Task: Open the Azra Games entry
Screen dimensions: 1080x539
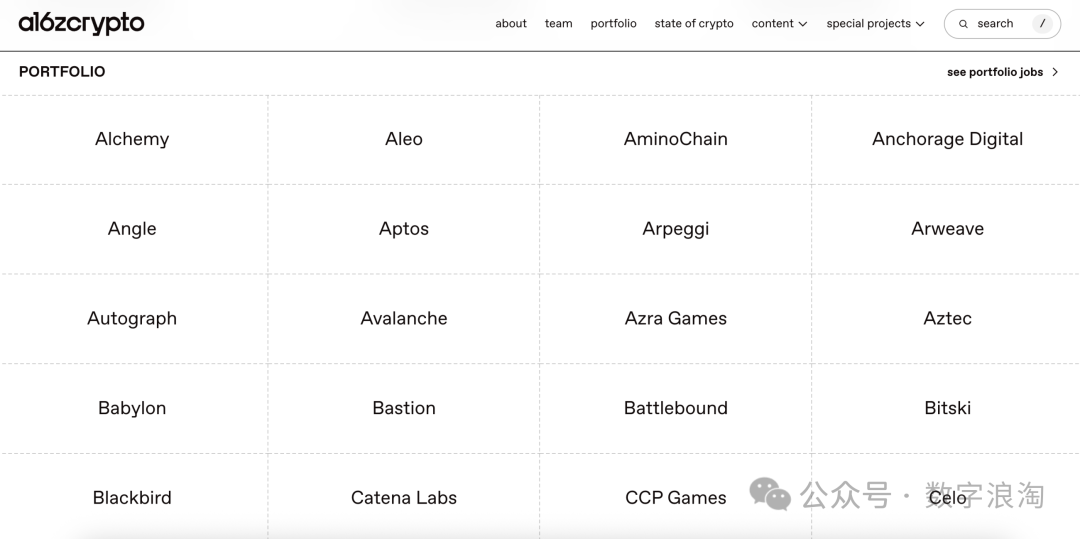Action: pyautogui.click(x=676, y=318)
